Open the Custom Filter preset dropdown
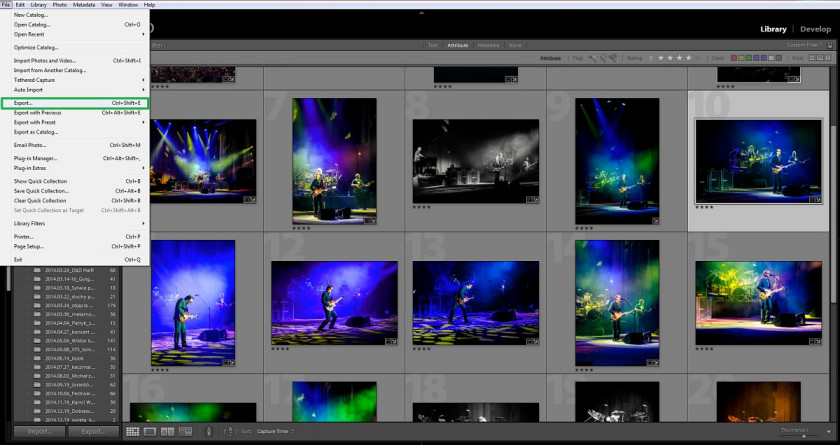840x445 pixels. [x=806, y=46]
